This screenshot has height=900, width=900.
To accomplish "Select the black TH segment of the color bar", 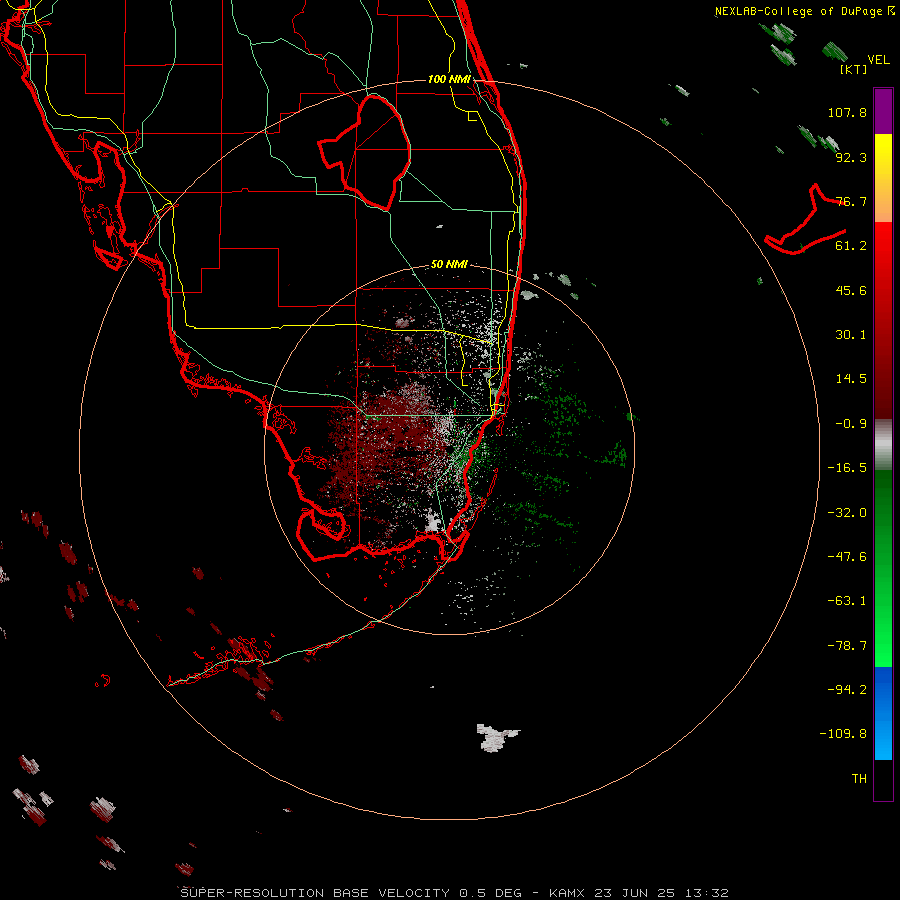I will [883, 779].
